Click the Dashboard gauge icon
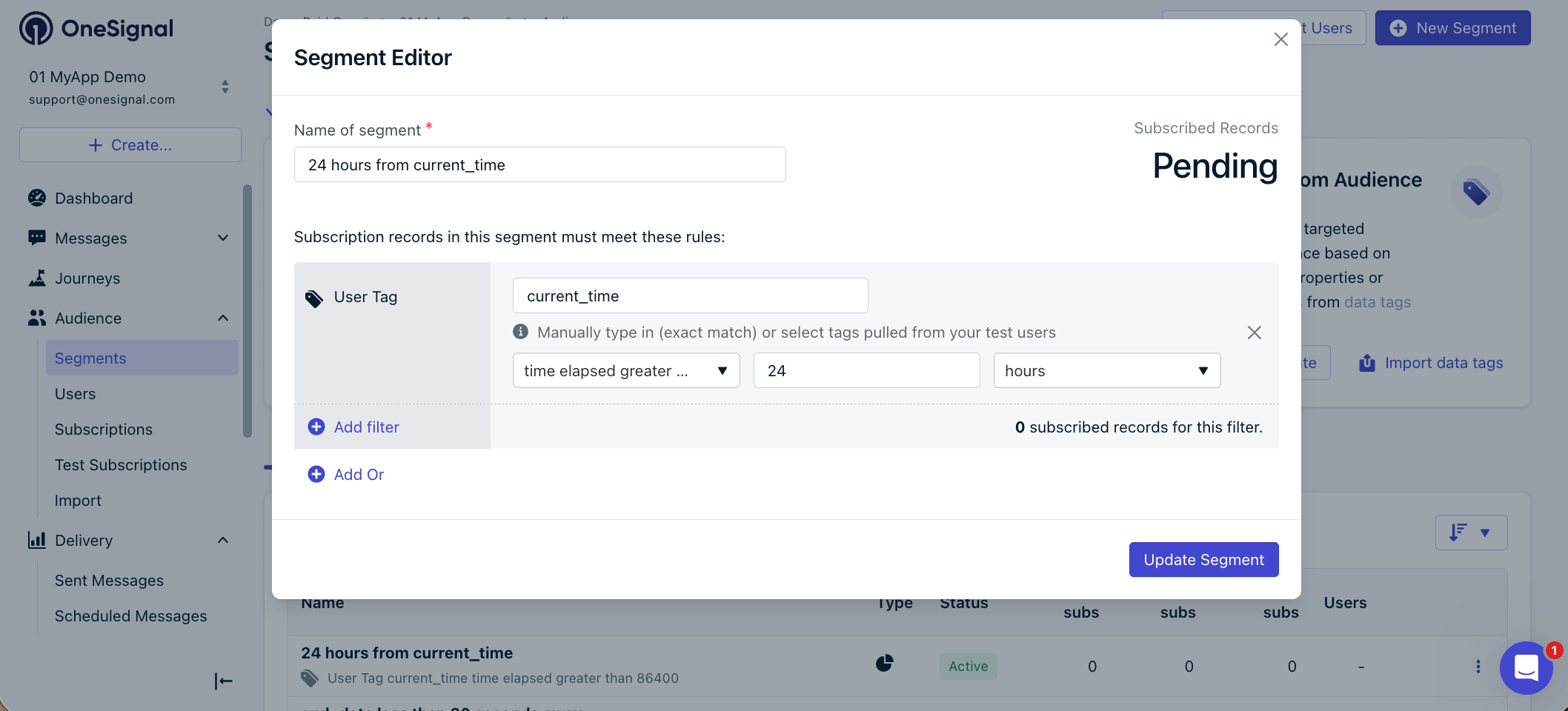Screen dimensions: 1568x711 pos(37,198)
